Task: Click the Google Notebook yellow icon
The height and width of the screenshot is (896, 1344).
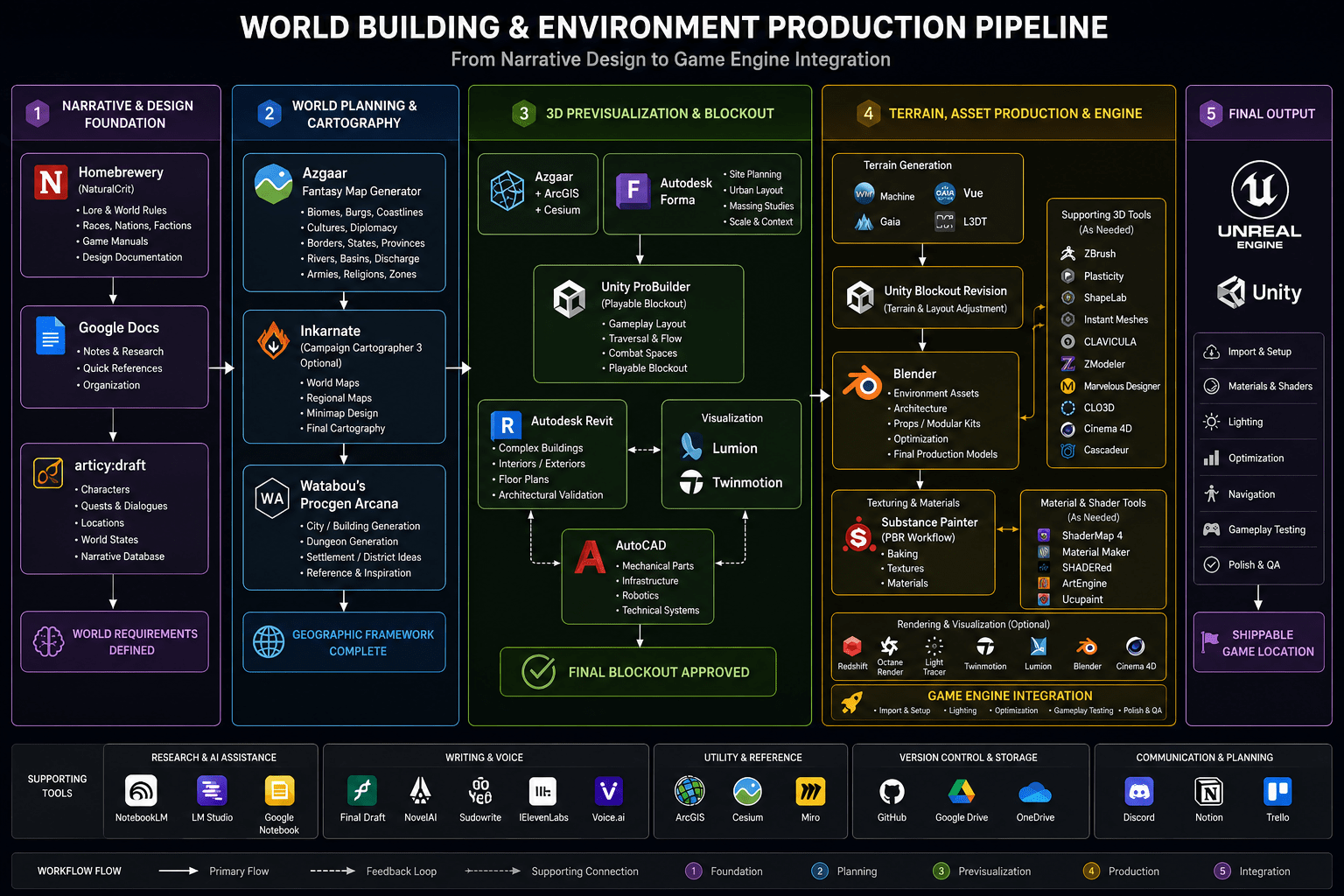Action: (x=279, y=791)
